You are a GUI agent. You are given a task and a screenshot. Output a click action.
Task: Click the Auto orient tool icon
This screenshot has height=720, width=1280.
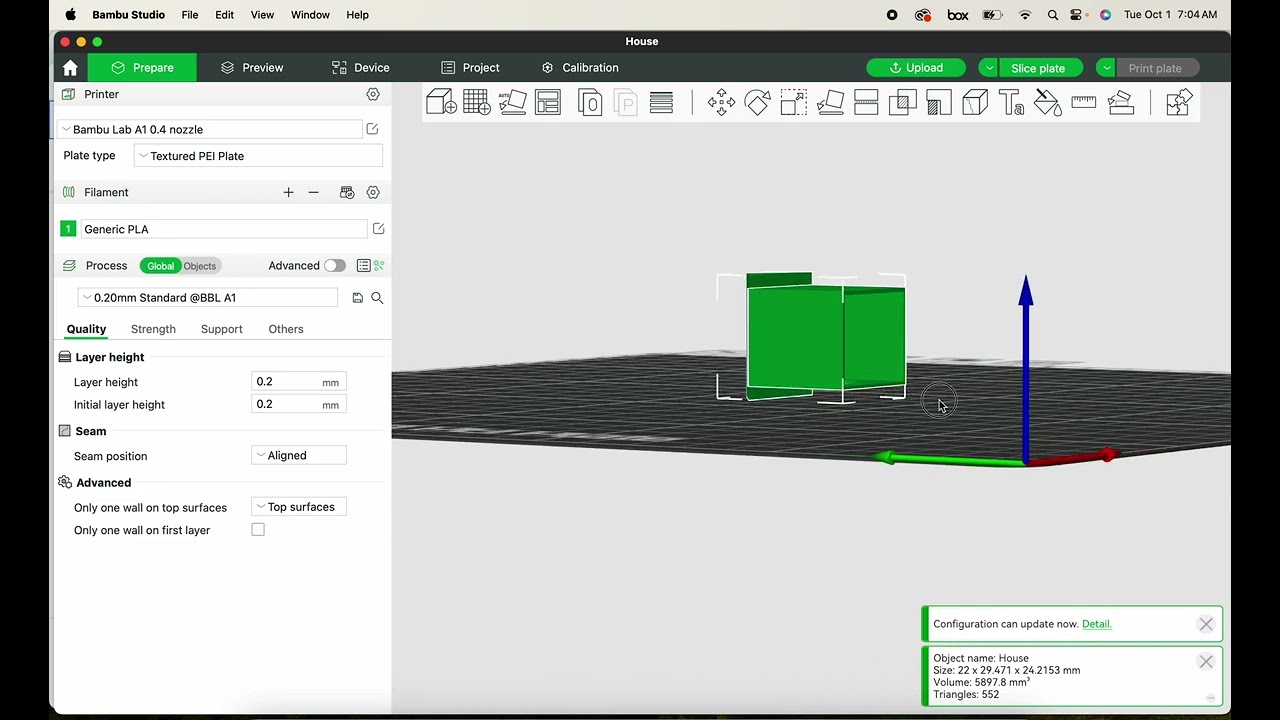(512, 103)
